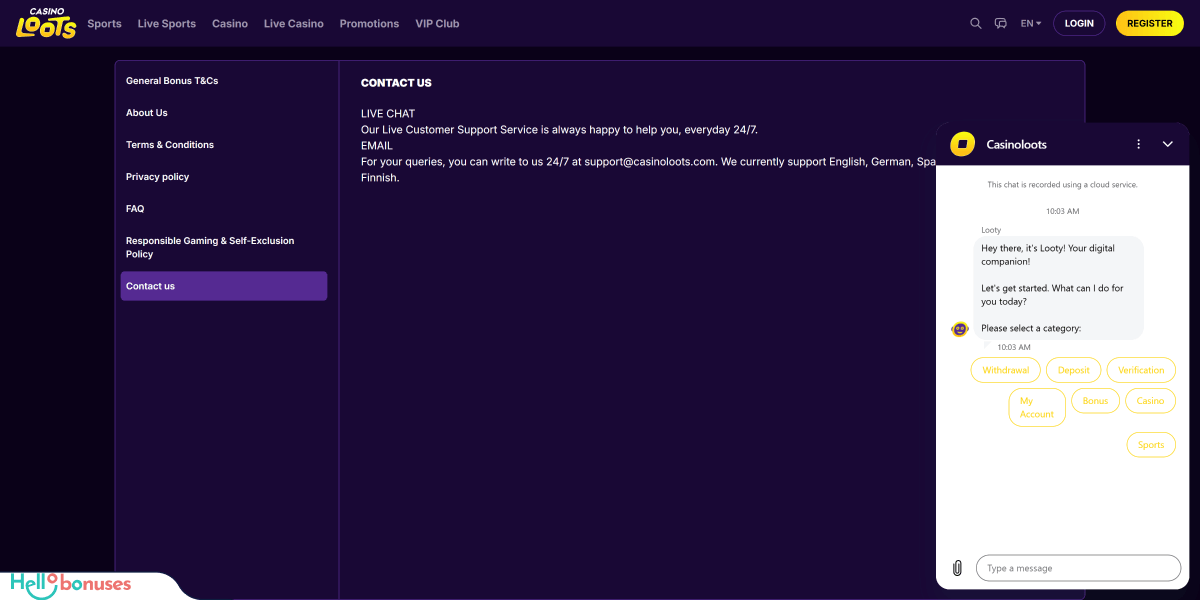This screenshot has height=600, width=1200.
Task: Select Contact us in sidebar
Action: [224, 286]
